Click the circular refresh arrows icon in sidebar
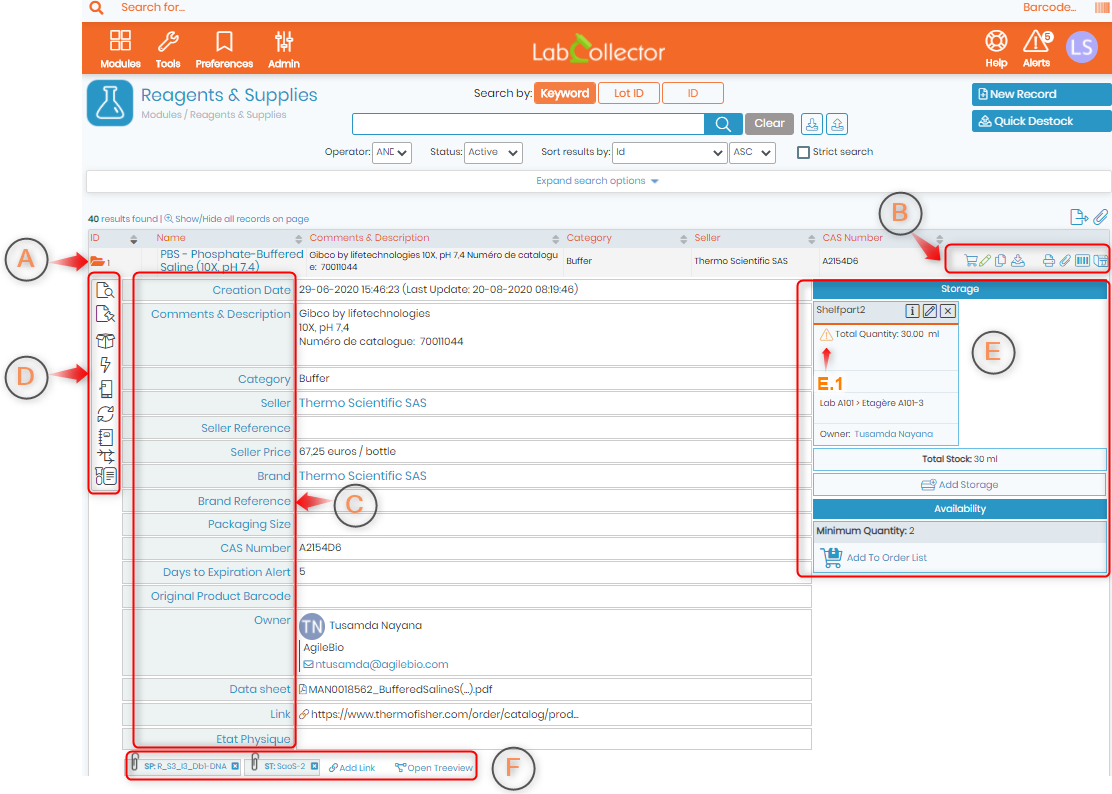This screenshot has width=1112, height=794. tap(106, 413)
